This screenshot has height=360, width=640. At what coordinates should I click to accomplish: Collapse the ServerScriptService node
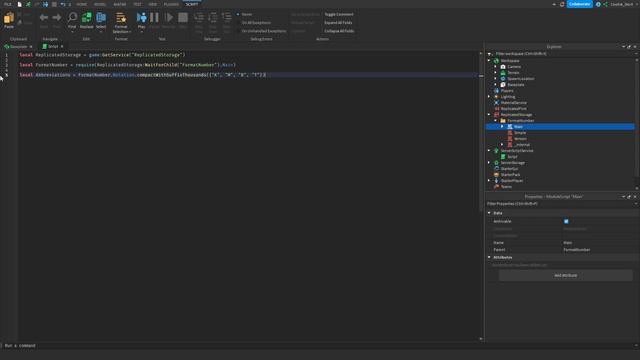(489, 151)
